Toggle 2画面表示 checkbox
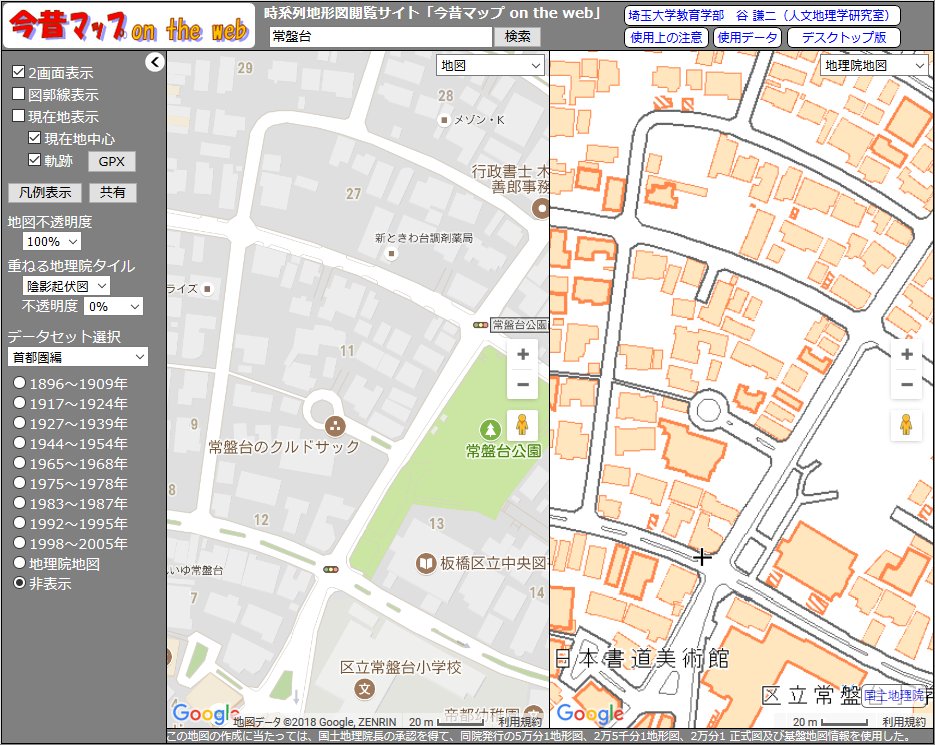The width and height of the screenshot is (935, 745). coord(18,72)
